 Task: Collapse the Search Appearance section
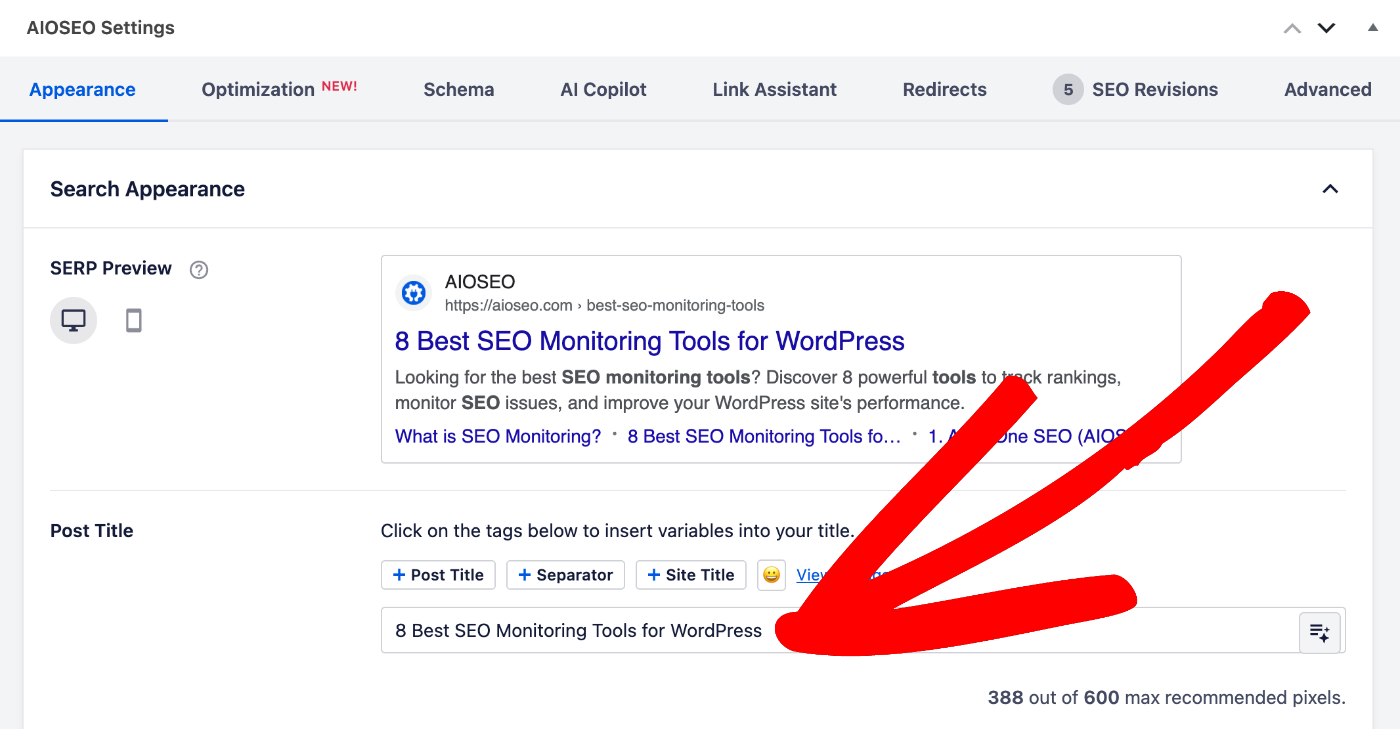click(x=1330, y=189)
